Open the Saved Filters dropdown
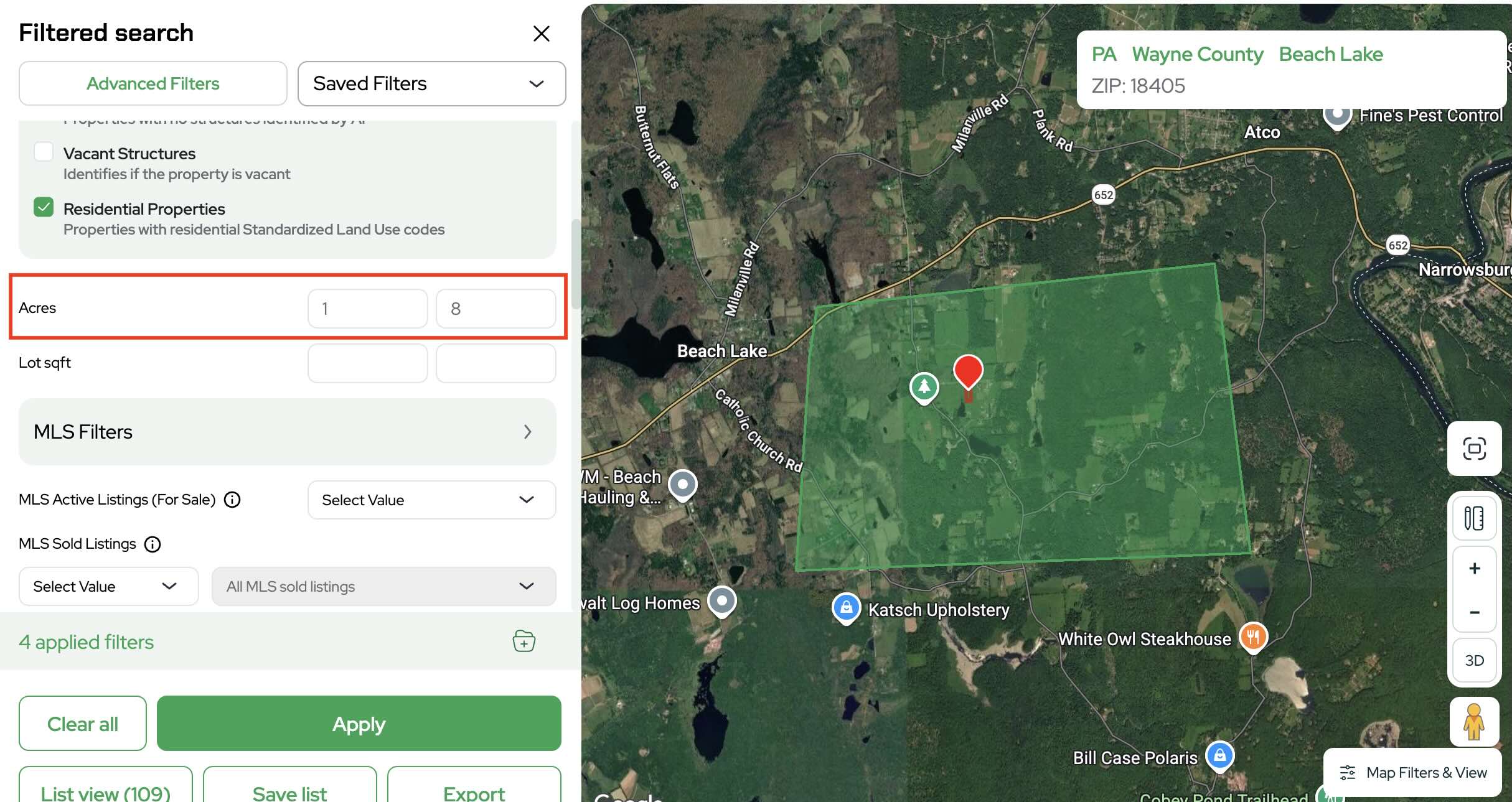The width and height of the screenshot is (1512, 802). 431,83
